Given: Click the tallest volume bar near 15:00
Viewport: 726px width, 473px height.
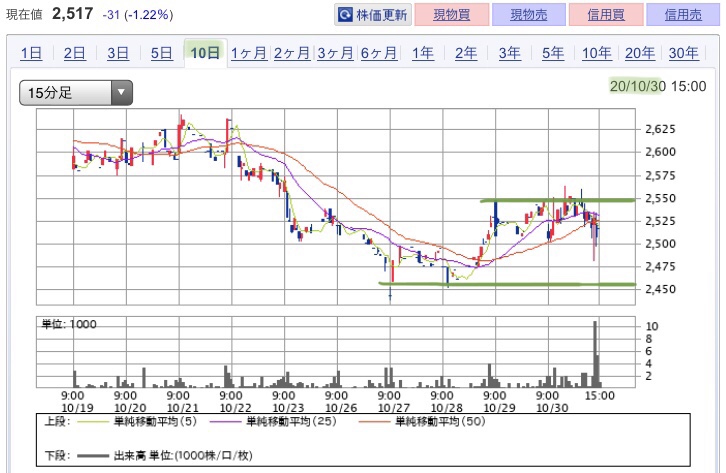Looking at the screenshot, I should (x=595, y=354).
